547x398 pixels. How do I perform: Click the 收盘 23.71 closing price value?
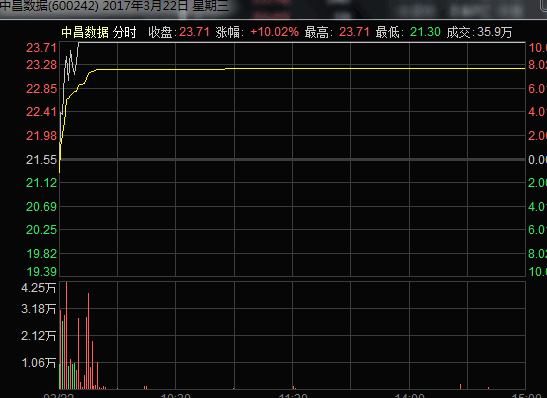(194, 32)
